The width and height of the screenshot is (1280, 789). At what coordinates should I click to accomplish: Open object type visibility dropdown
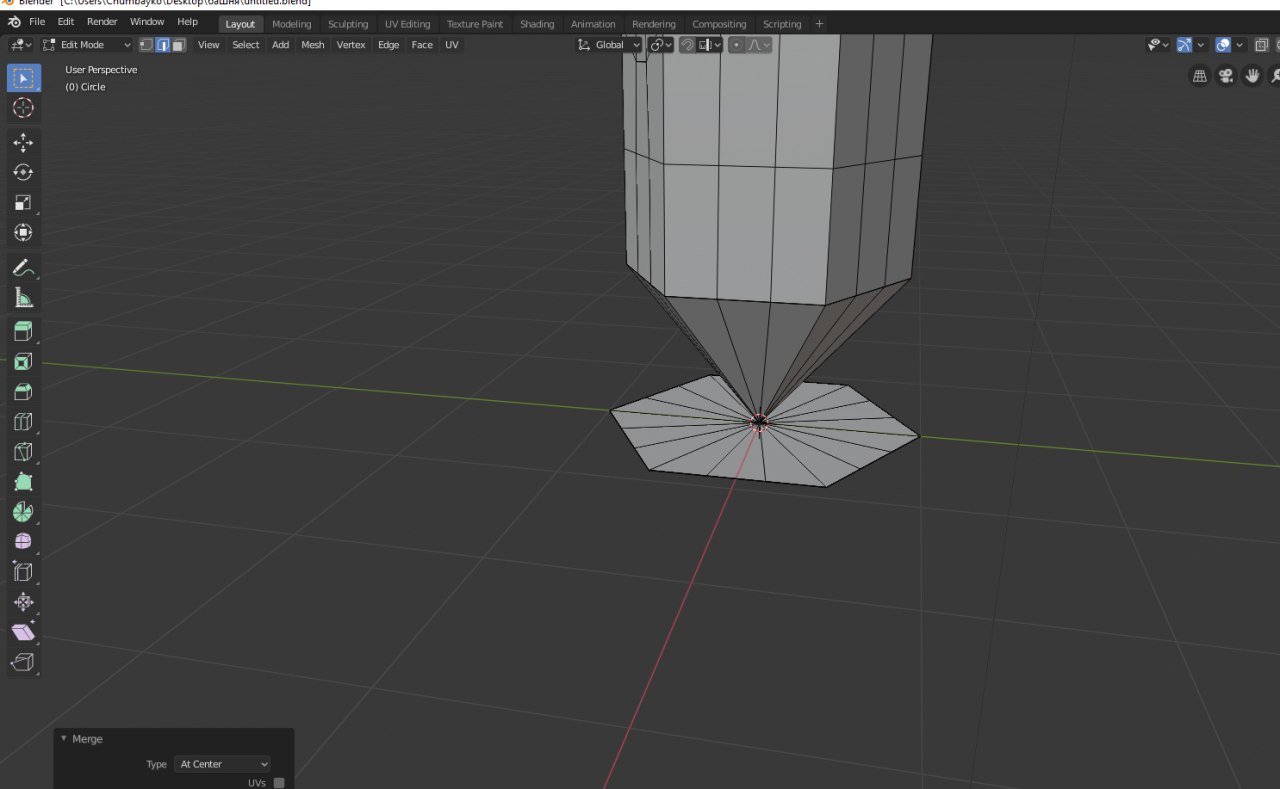coord(1157,45)
